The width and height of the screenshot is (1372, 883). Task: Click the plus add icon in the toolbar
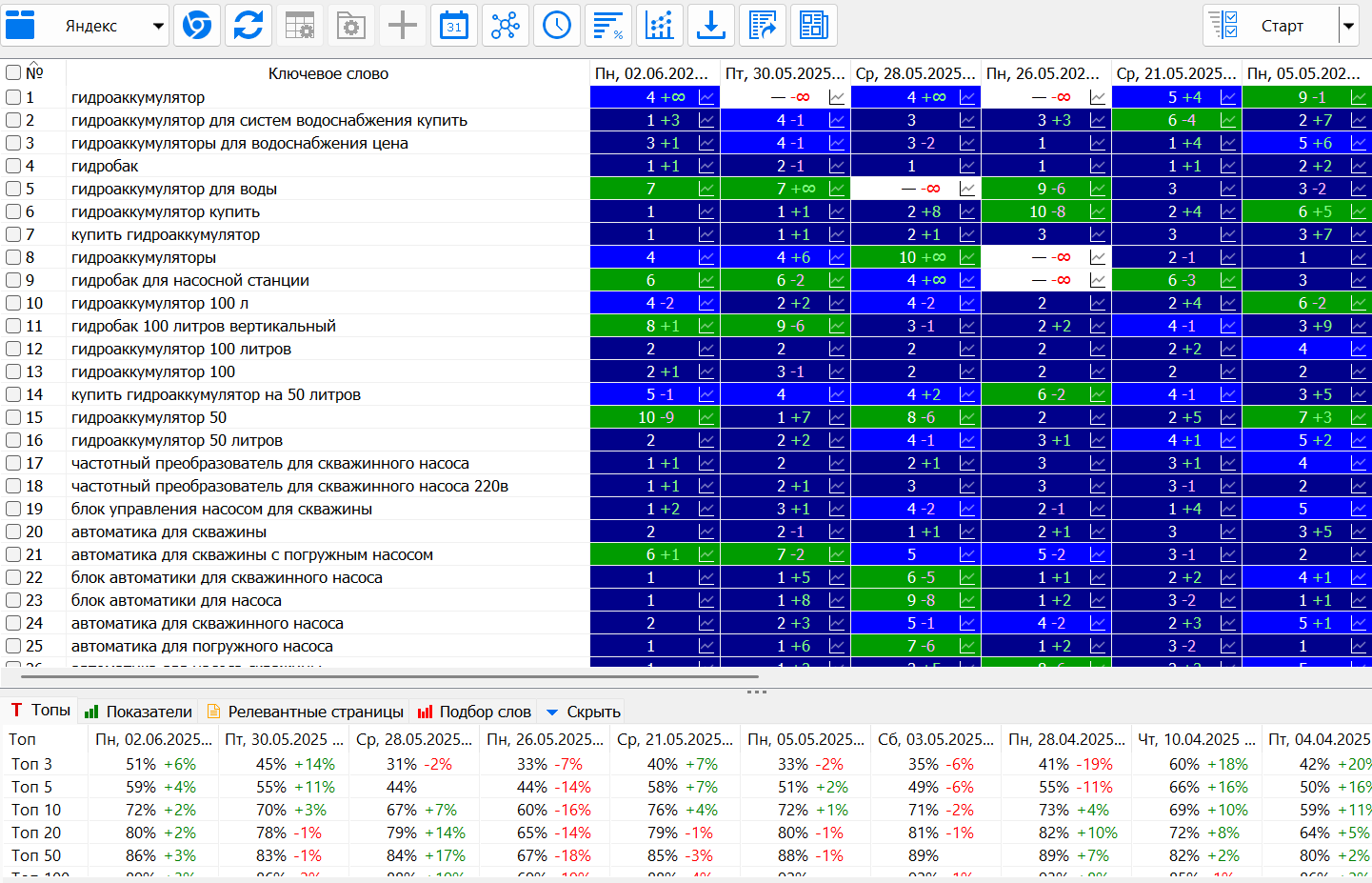pyautogui.click(x=403, y=26)
